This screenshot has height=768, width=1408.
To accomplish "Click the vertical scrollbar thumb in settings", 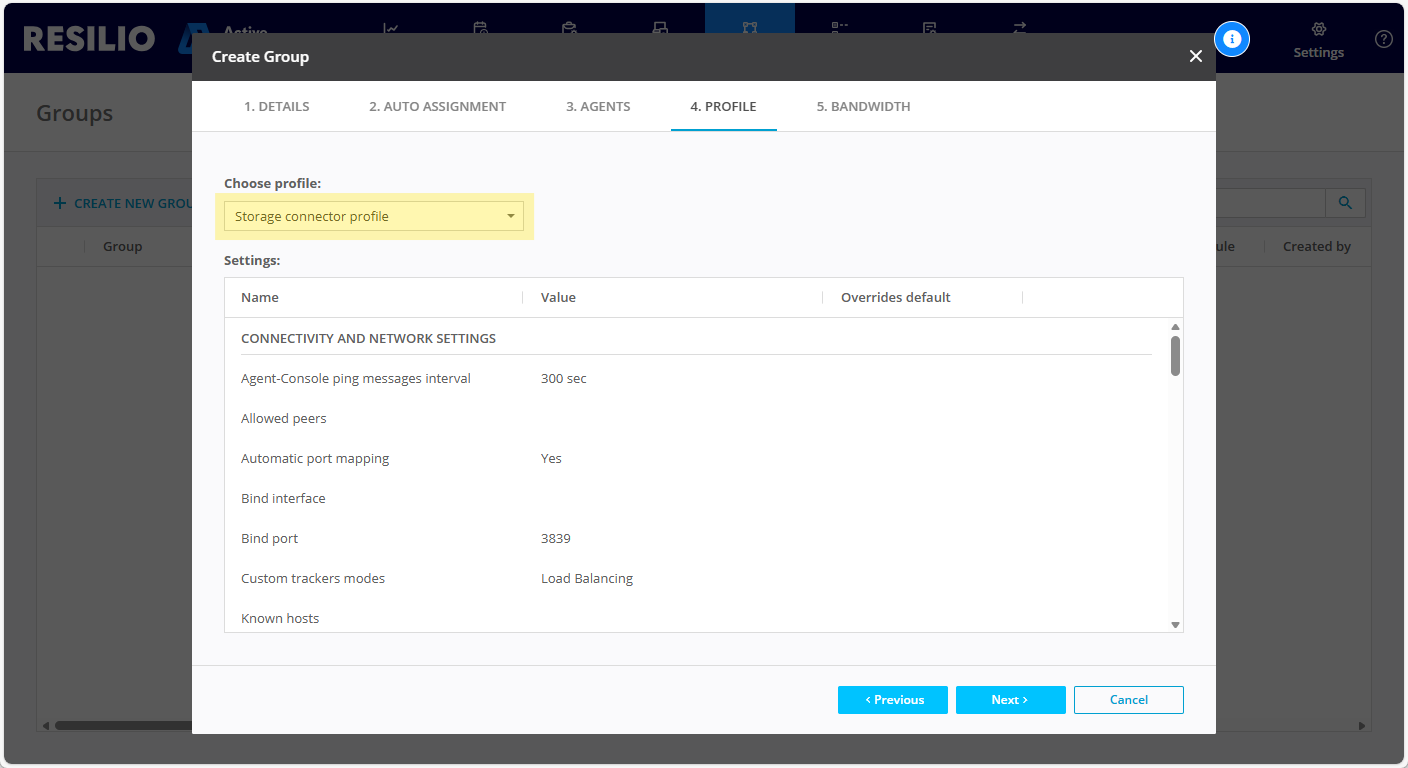I will point(1175,356).
